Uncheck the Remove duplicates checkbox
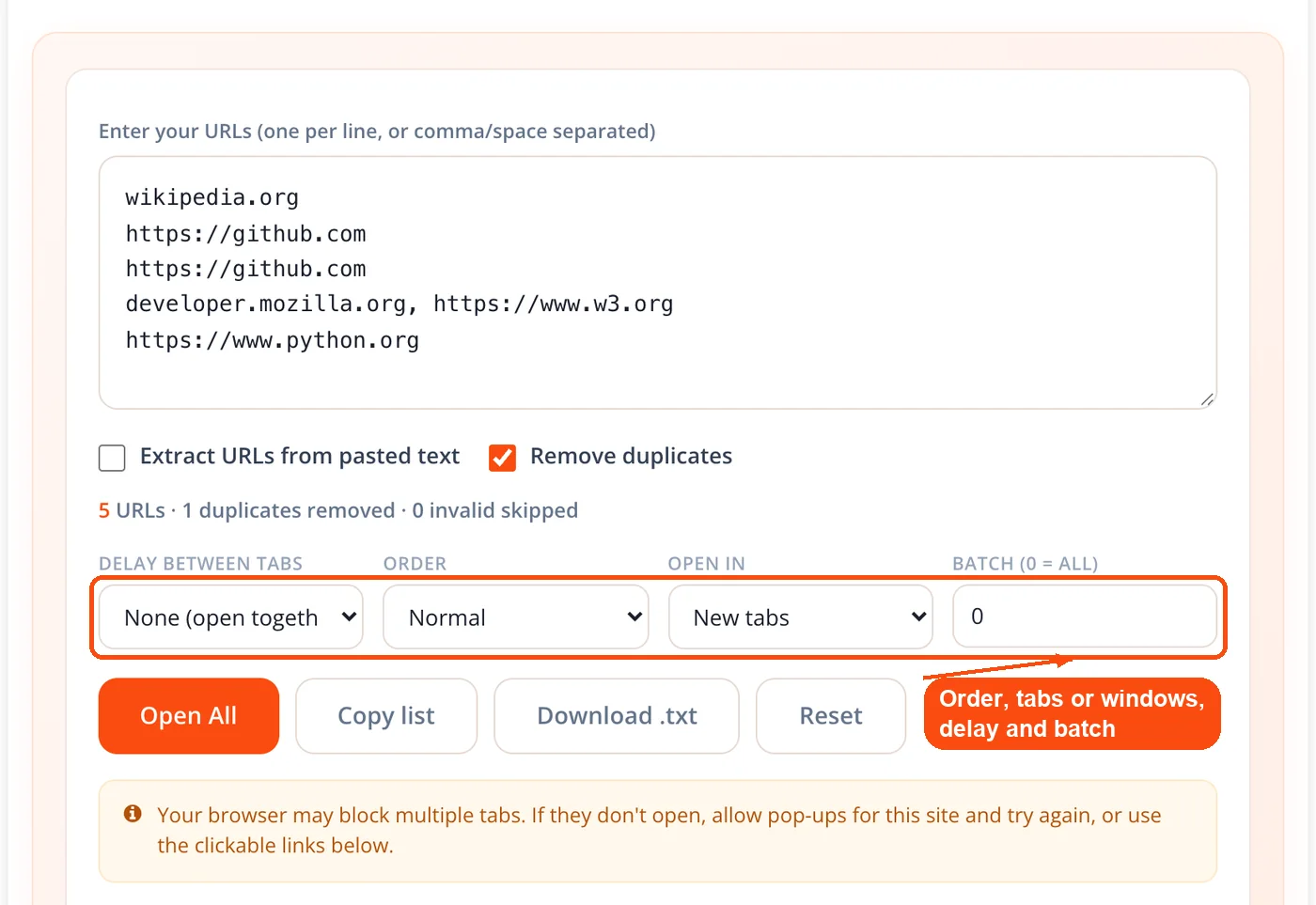Viewport: 1316px width, 905px height. click(502, 458)
